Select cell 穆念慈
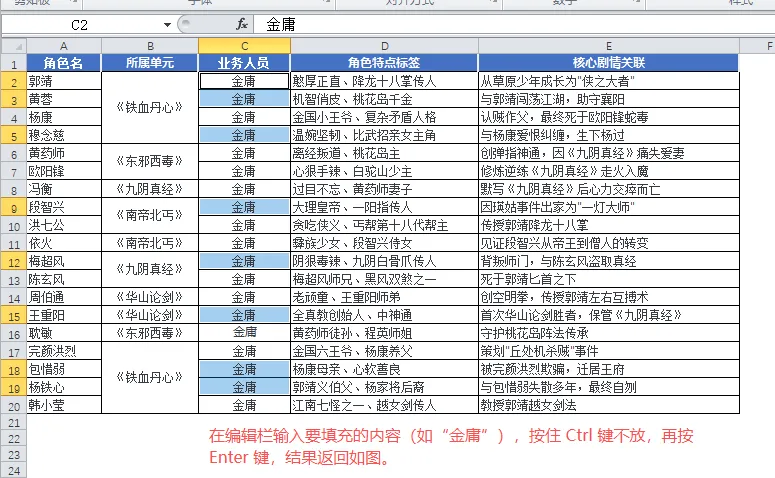The height and width of the screenshot is (478, 775). (64, 135)
